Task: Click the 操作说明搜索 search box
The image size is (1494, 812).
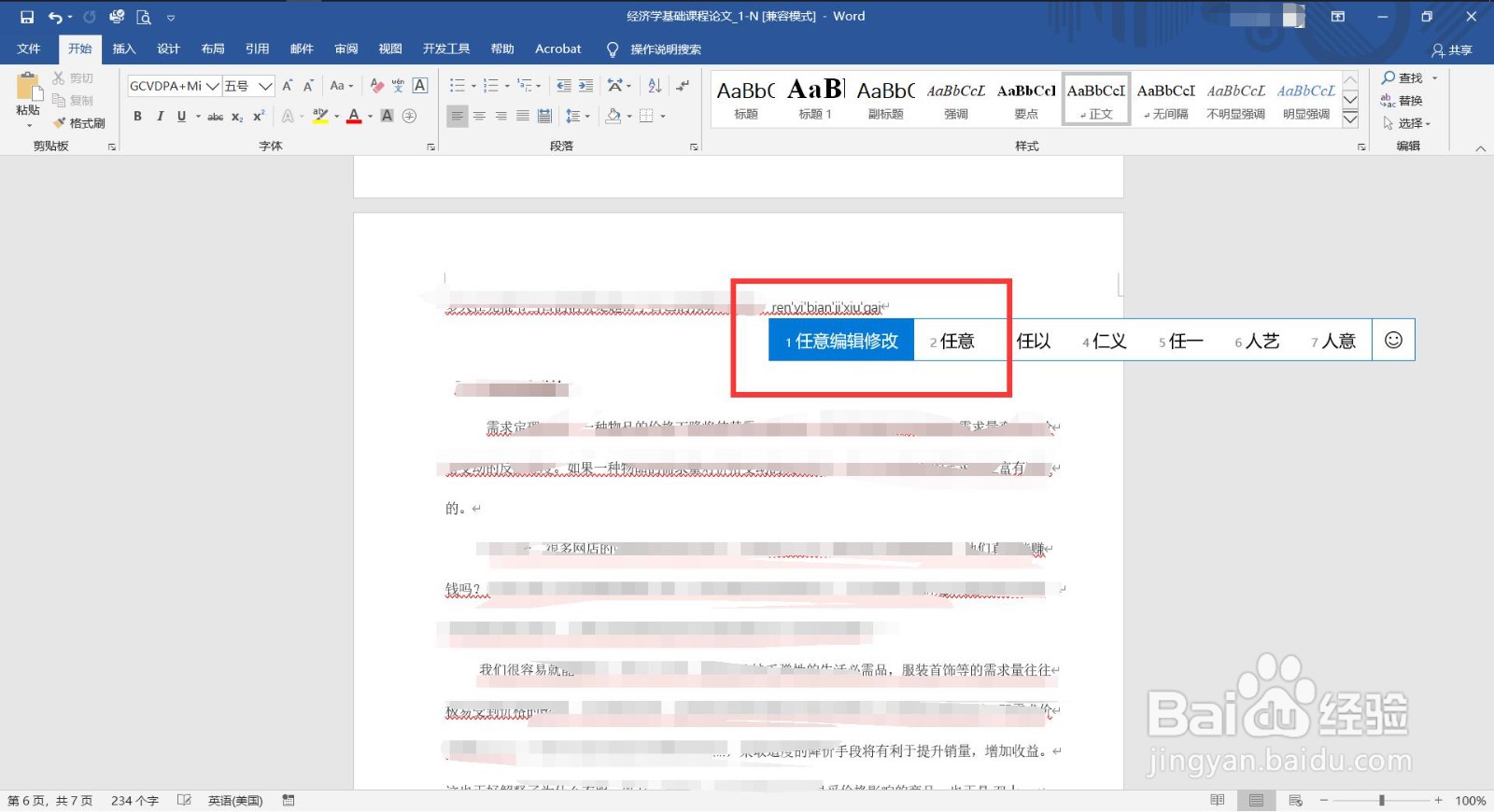Action: pyautogui.click(x=665, y=49)
